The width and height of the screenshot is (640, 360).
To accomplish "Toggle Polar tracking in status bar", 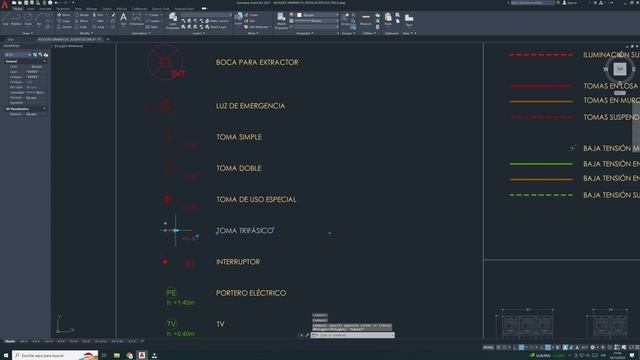I will pos(521,347).
